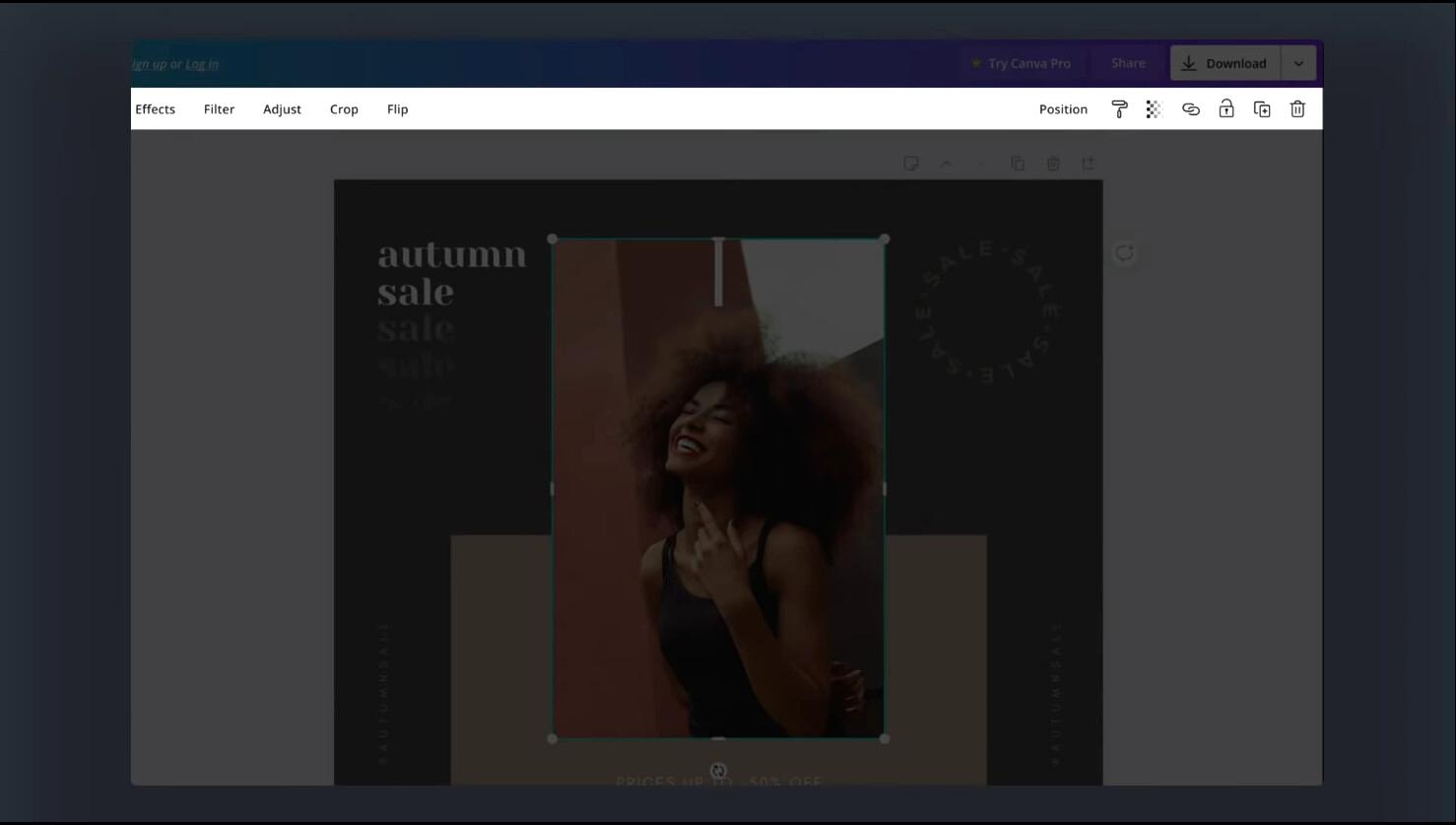
Task: Select the laughing woman photo
Action: pos(718,488)
